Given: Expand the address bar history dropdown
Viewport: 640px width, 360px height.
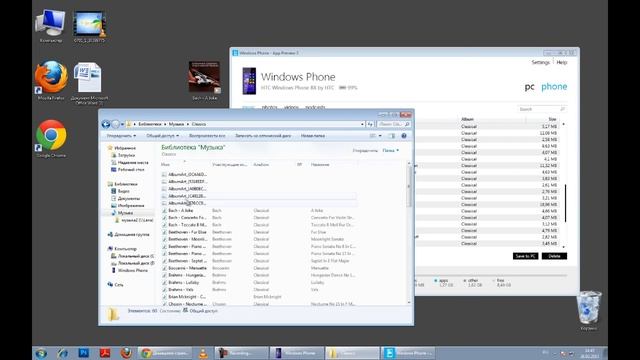Looking at the screenshot, I should [x=362, y=124].
